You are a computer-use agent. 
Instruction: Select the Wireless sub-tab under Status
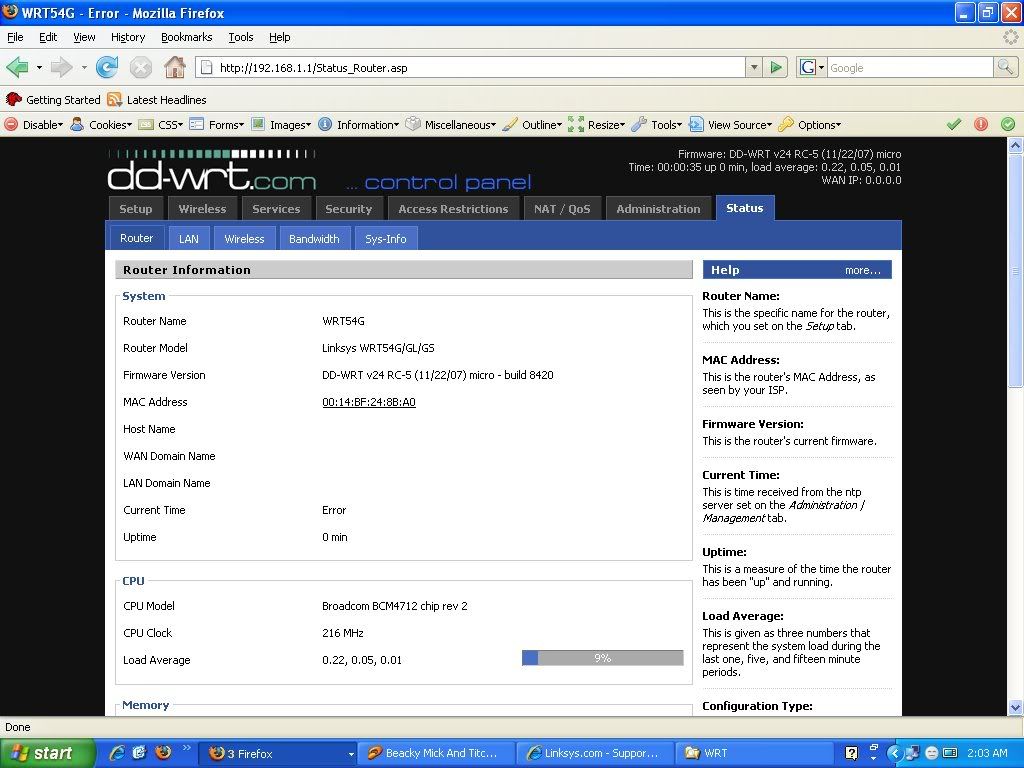coord(244,239)
